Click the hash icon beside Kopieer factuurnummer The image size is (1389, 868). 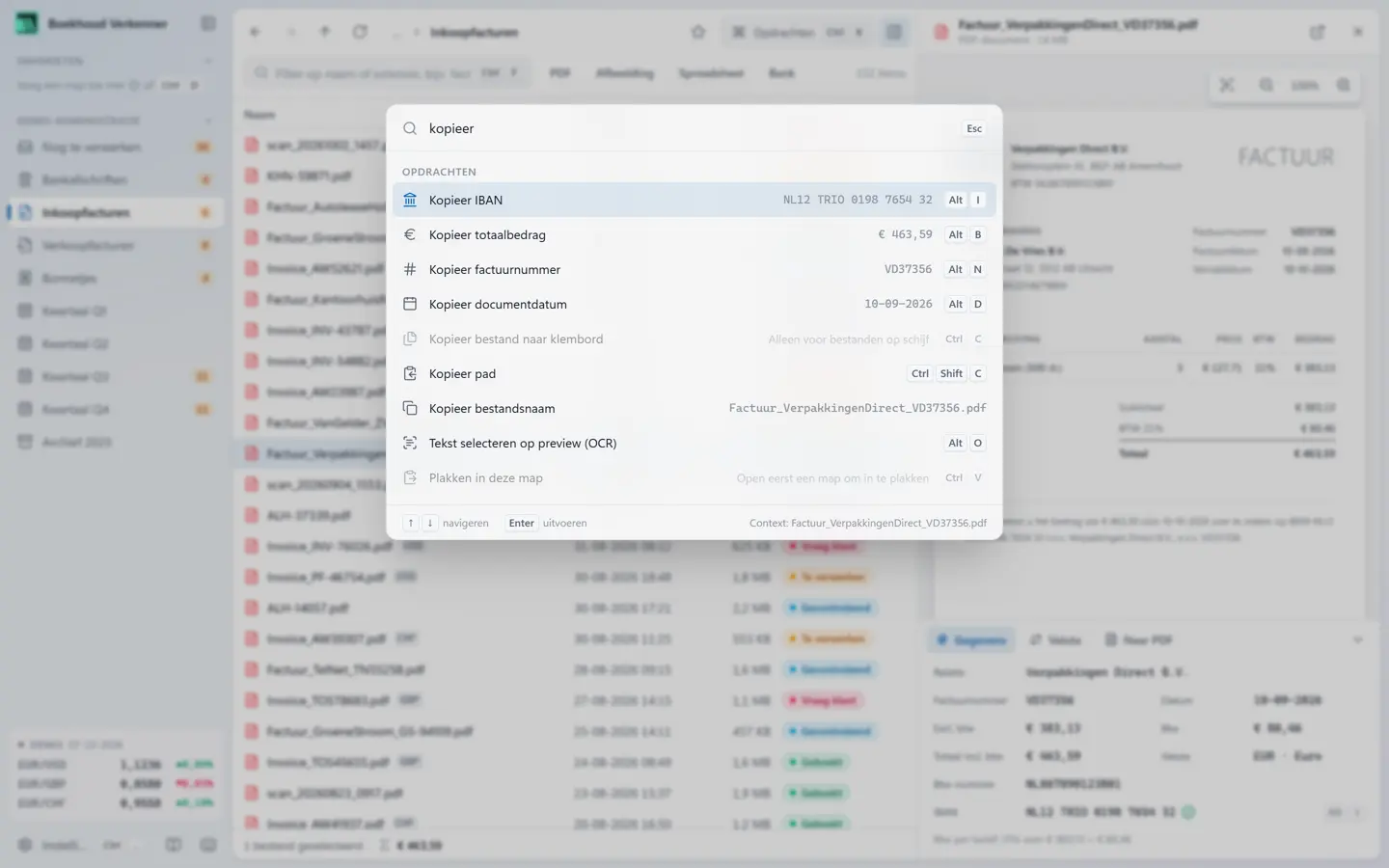[x=410, y=269]
